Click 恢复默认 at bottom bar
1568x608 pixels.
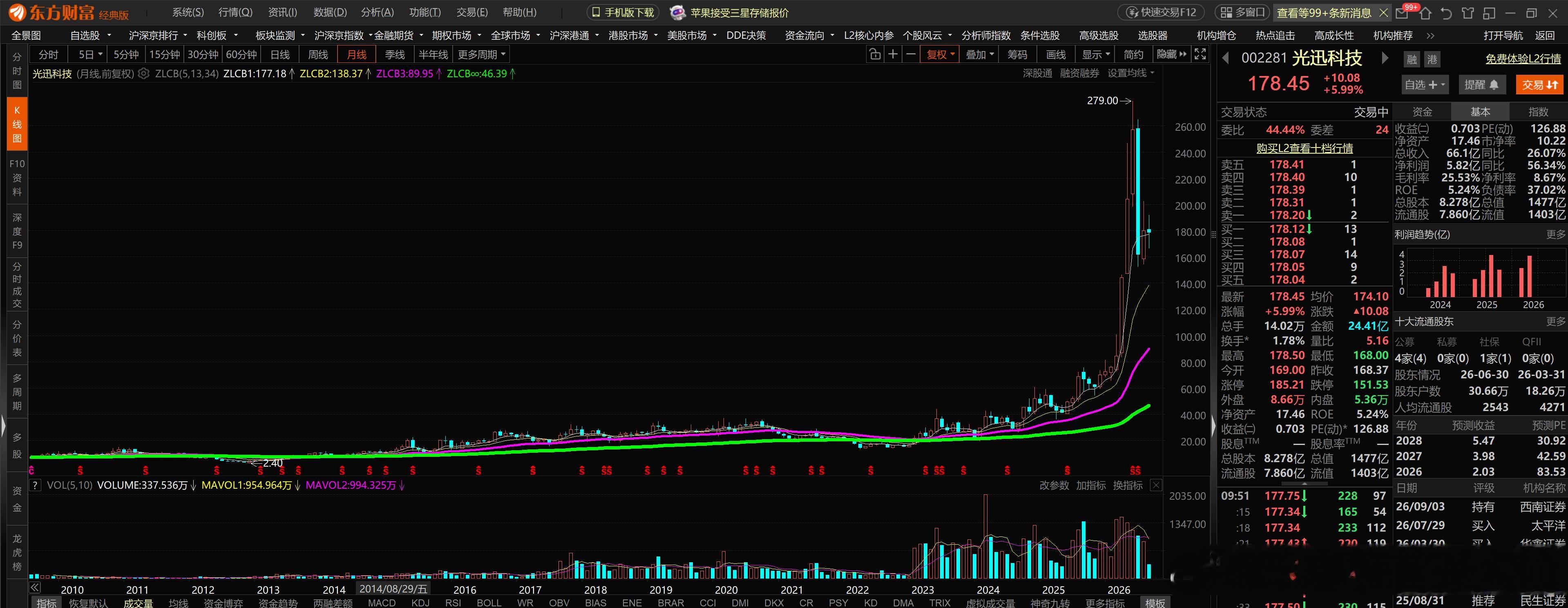(88, 603)
